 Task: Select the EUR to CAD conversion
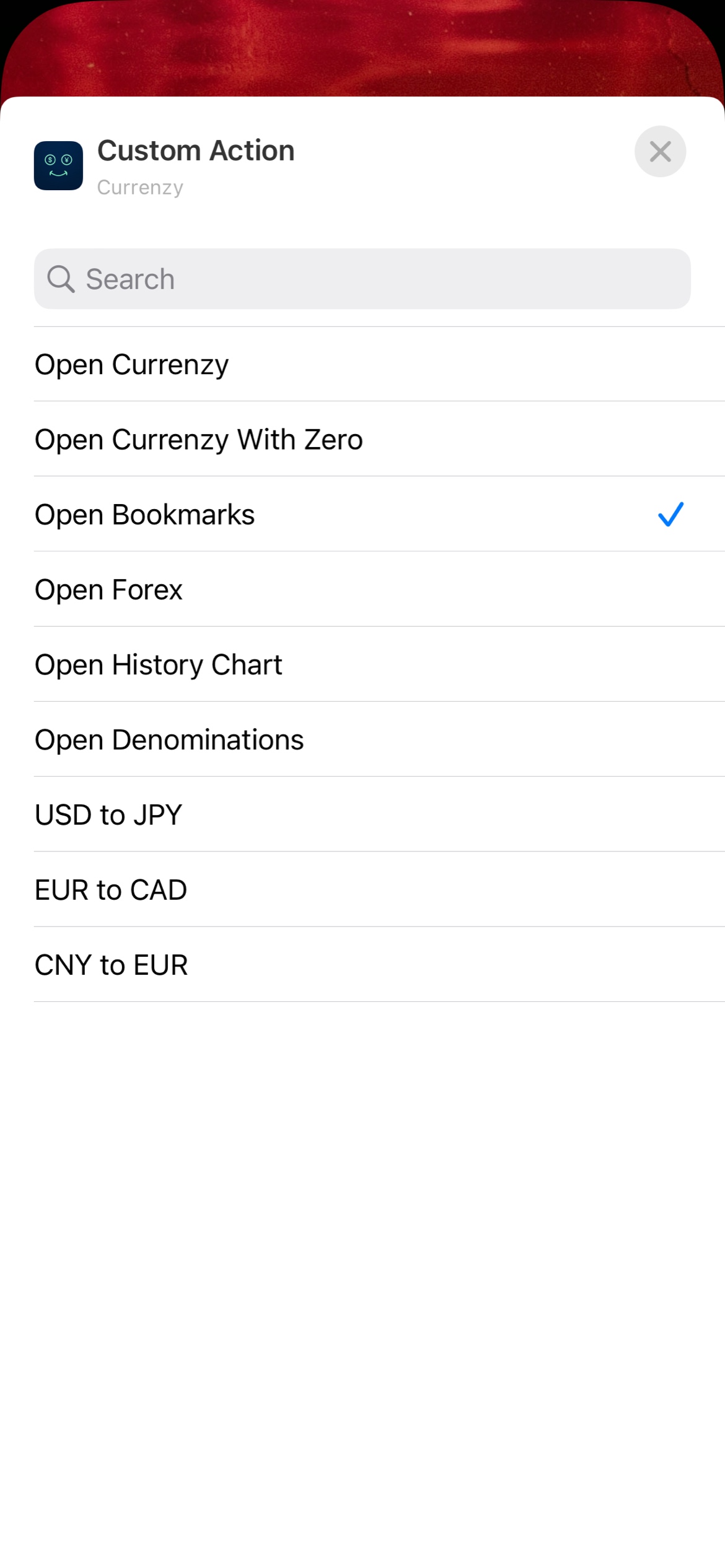coord(111,890)
